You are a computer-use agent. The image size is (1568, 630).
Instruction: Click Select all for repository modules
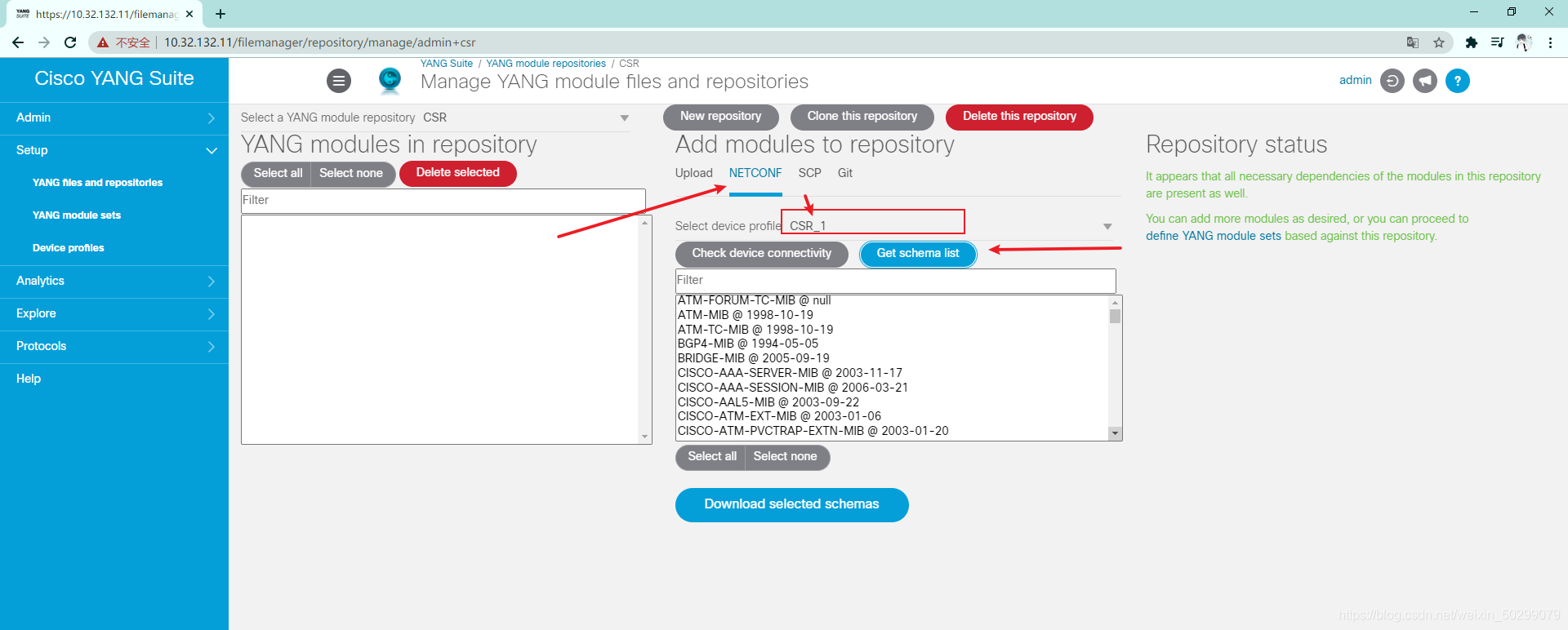[277, 173]
